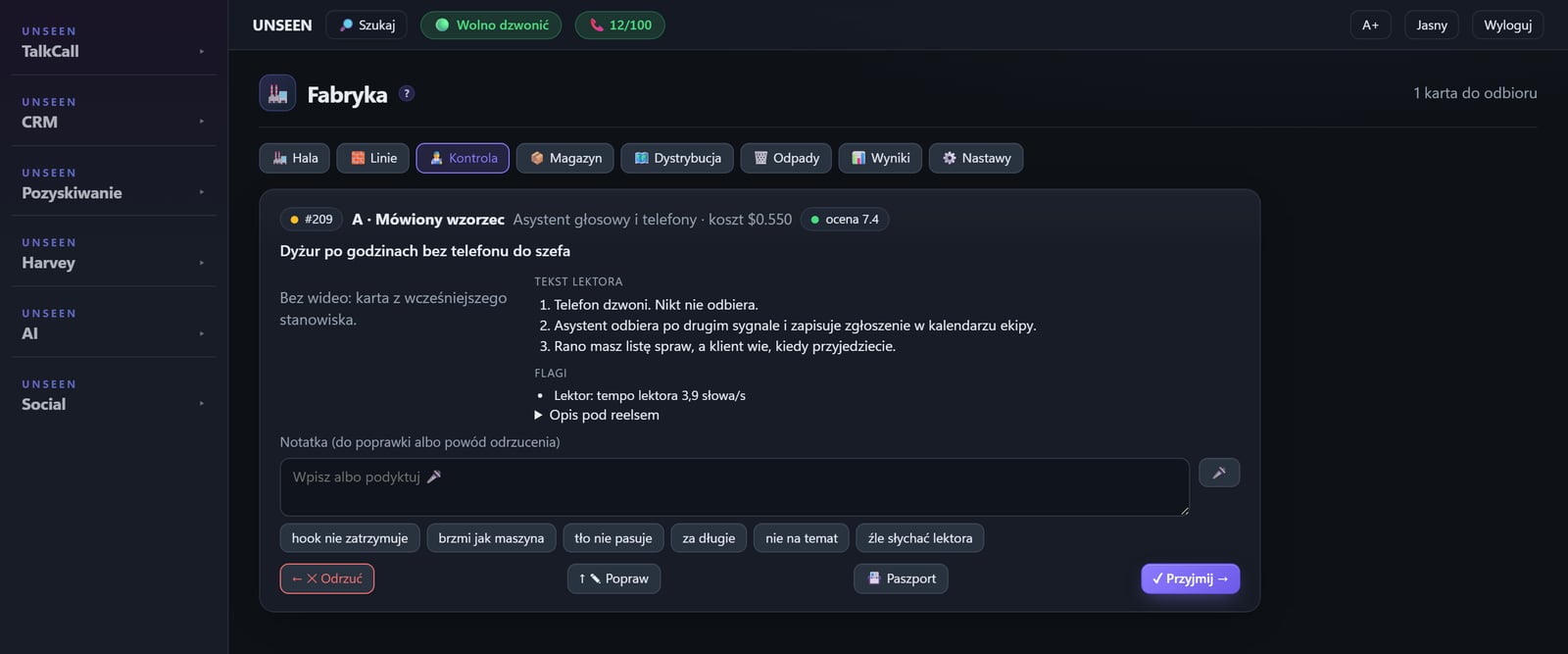
Task: Accept the card with Przyjmij
Action: tap(1191, 579)
